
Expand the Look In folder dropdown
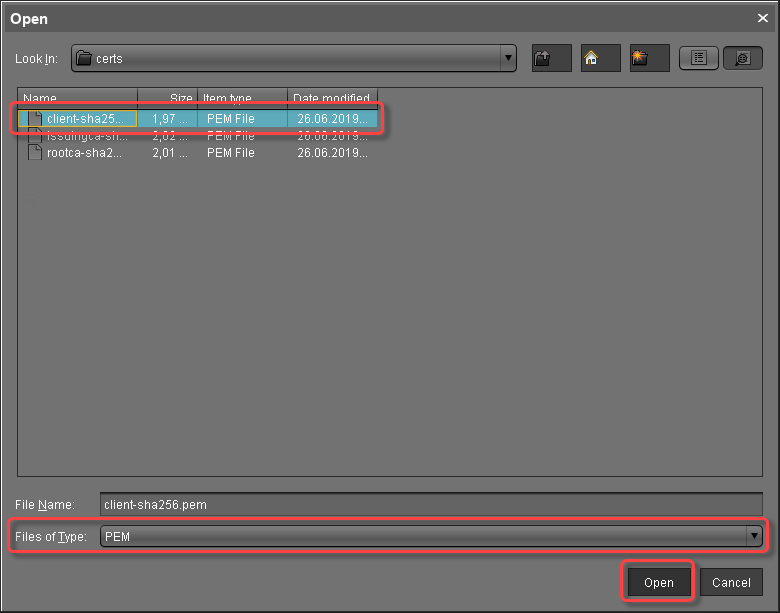tap(509, 58)
